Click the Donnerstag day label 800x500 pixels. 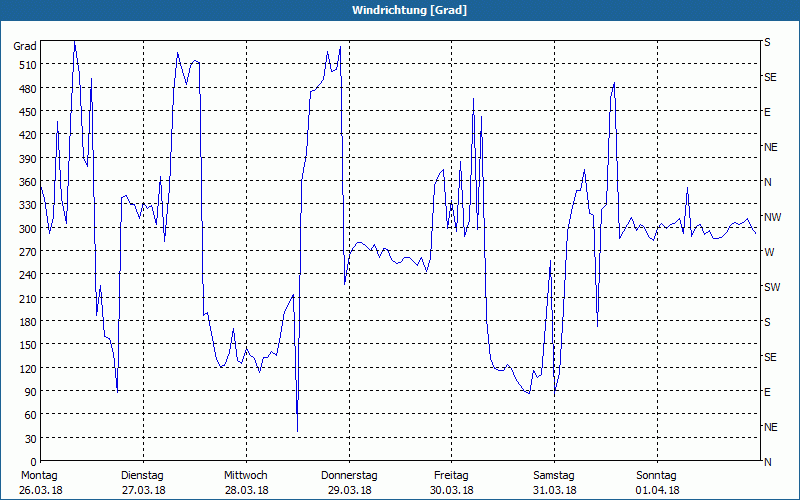(x=349, y=476)
